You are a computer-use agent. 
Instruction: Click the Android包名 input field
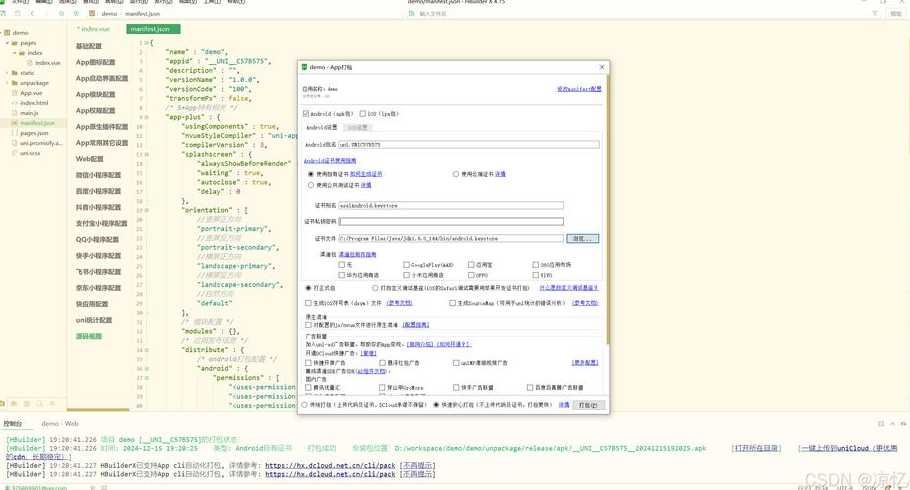[468, 145]
